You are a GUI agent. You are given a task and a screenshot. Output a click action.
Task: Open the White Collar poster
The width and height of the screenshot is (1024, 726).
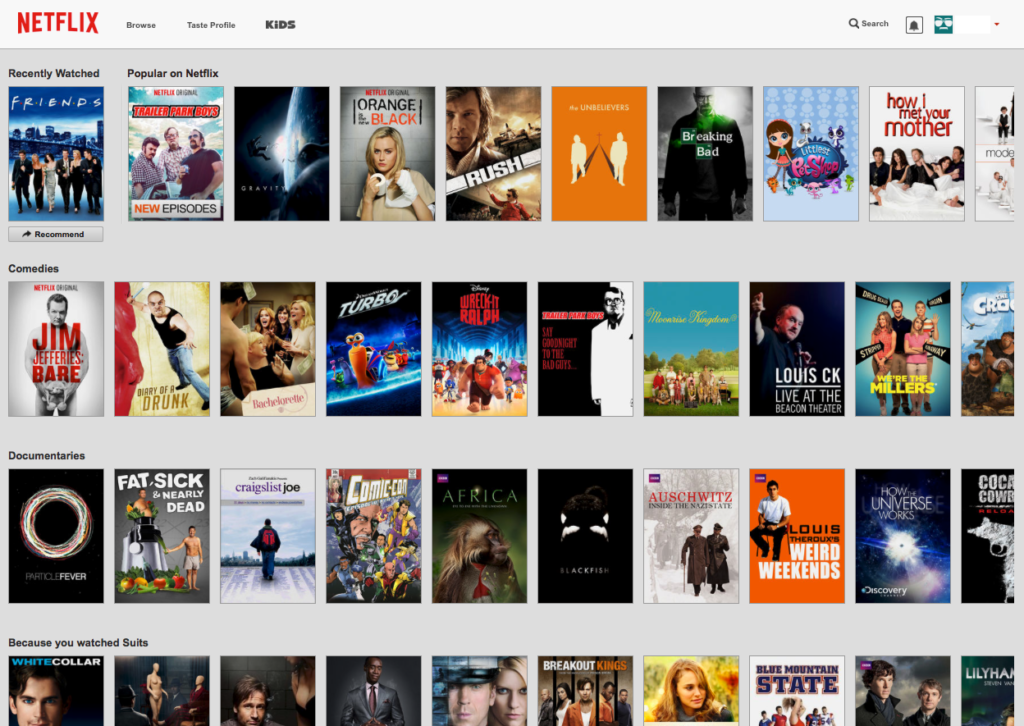[56, 691]
